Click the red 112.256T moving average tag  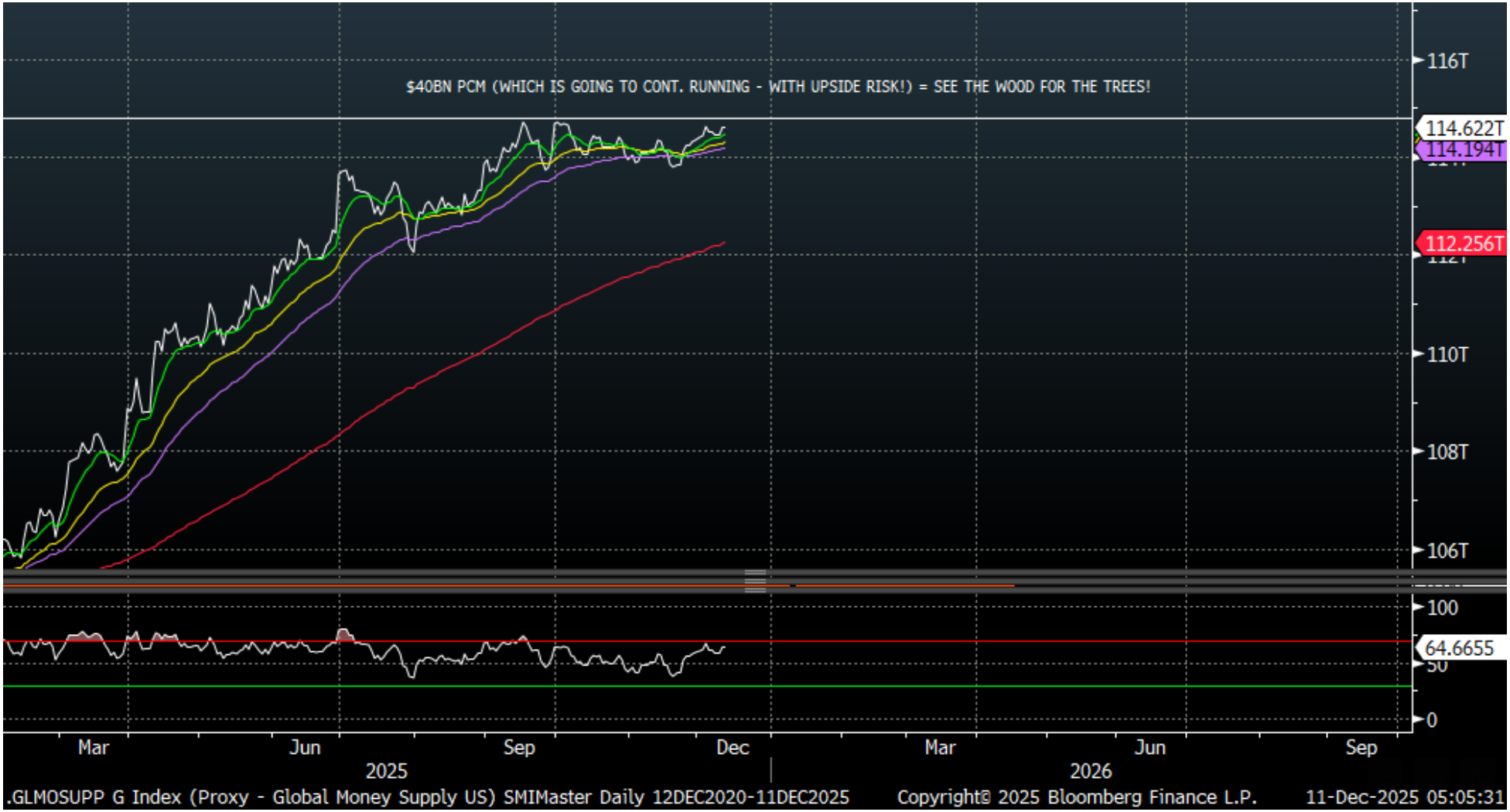(x=1462, y=244)
